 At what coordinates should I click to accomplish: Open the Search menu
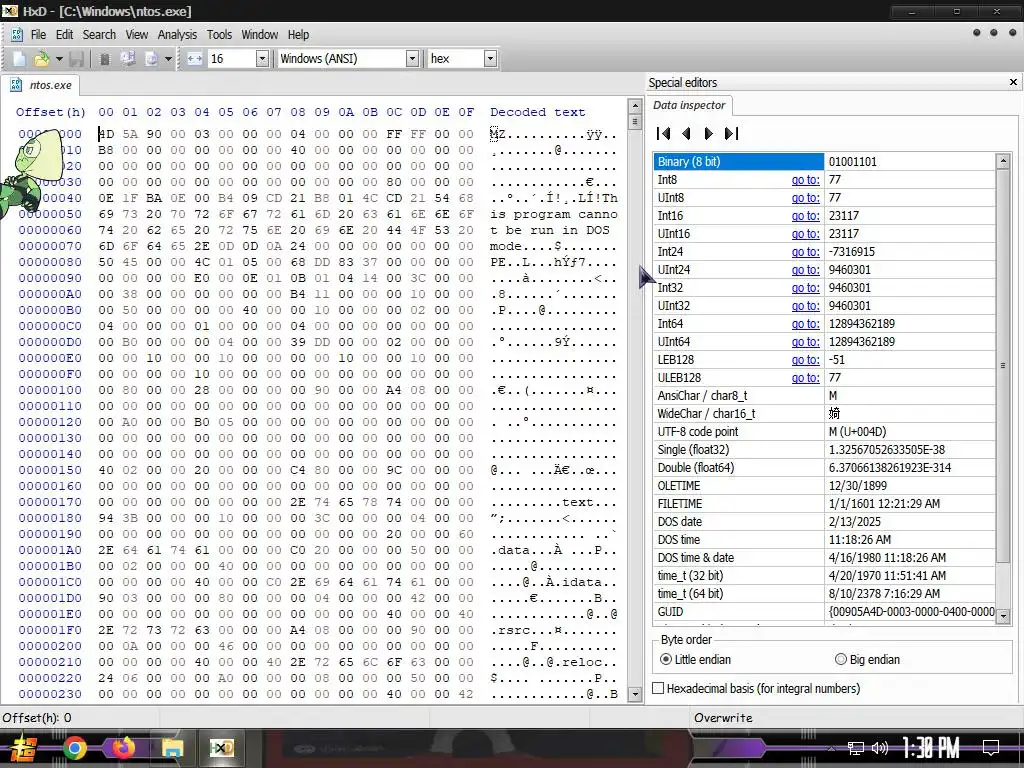(99, 35)
